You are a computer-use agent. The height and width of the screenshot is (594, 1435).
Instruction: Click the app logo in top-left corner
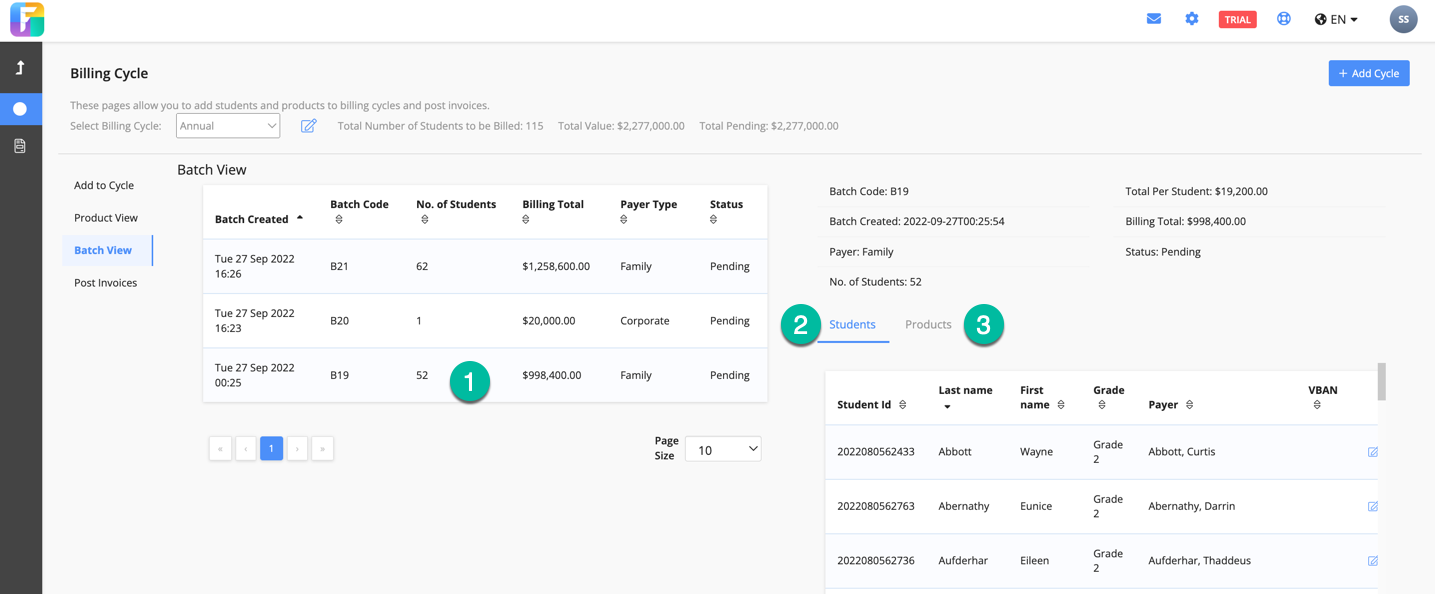click(x=27, y=20)
